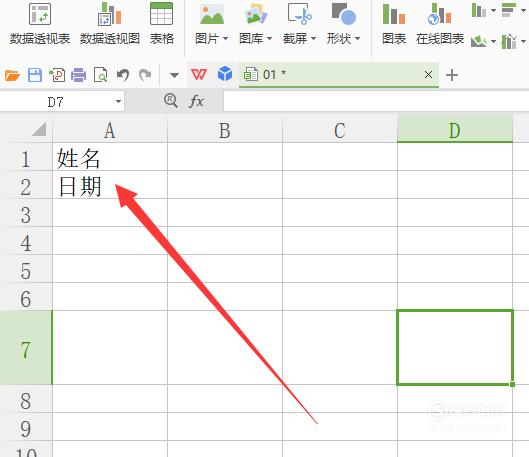Select row 2 header
Screen dimensions: 529x457
pyautogui.click(x=26, y=185)
